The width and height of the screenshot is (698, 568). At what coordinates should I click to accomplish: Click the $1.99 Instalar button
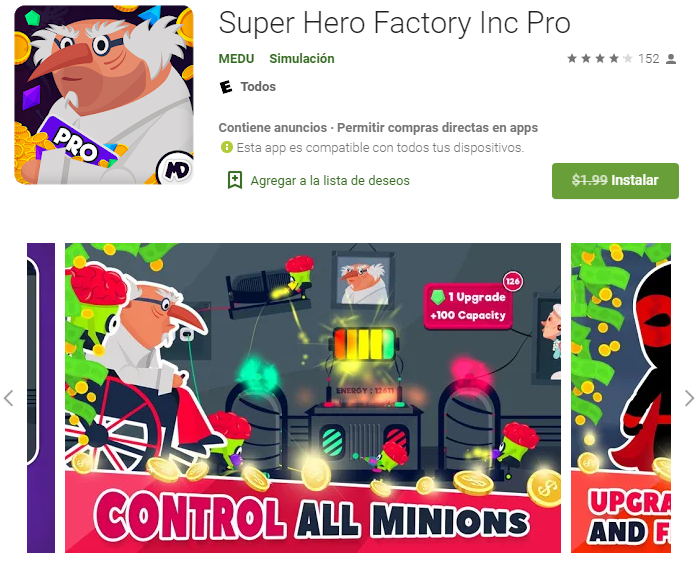tap(615, 181)
